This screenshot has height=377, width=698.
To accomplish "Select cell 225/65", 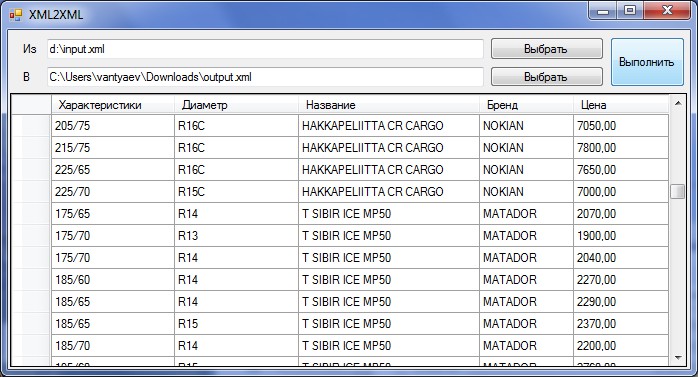I will tap(113, 170).
